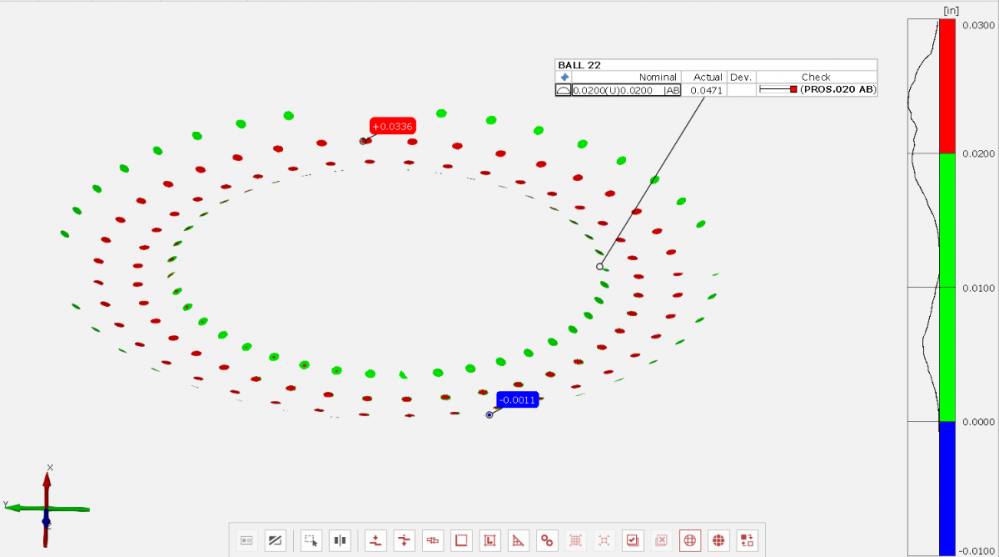Click the checkmark inspection box icon
Image resolution: width=999 pixels, height=557 pixels.
(x=633, y=540)
